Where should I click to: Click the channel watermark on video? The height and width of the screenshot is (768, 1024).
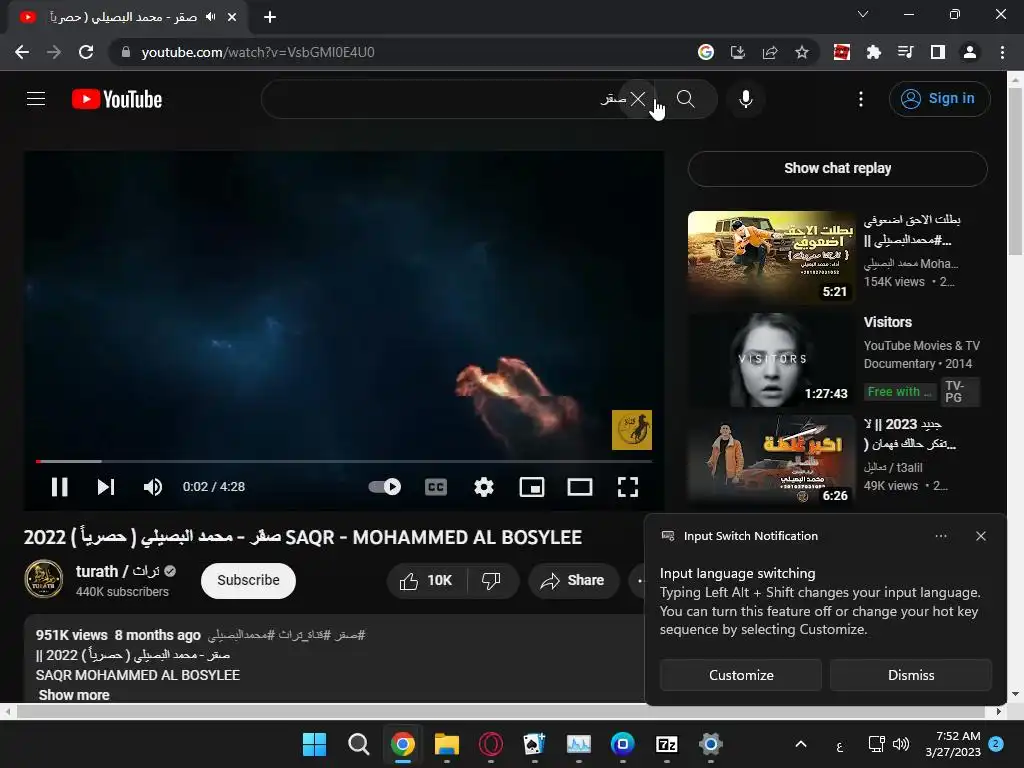(632, 430)
